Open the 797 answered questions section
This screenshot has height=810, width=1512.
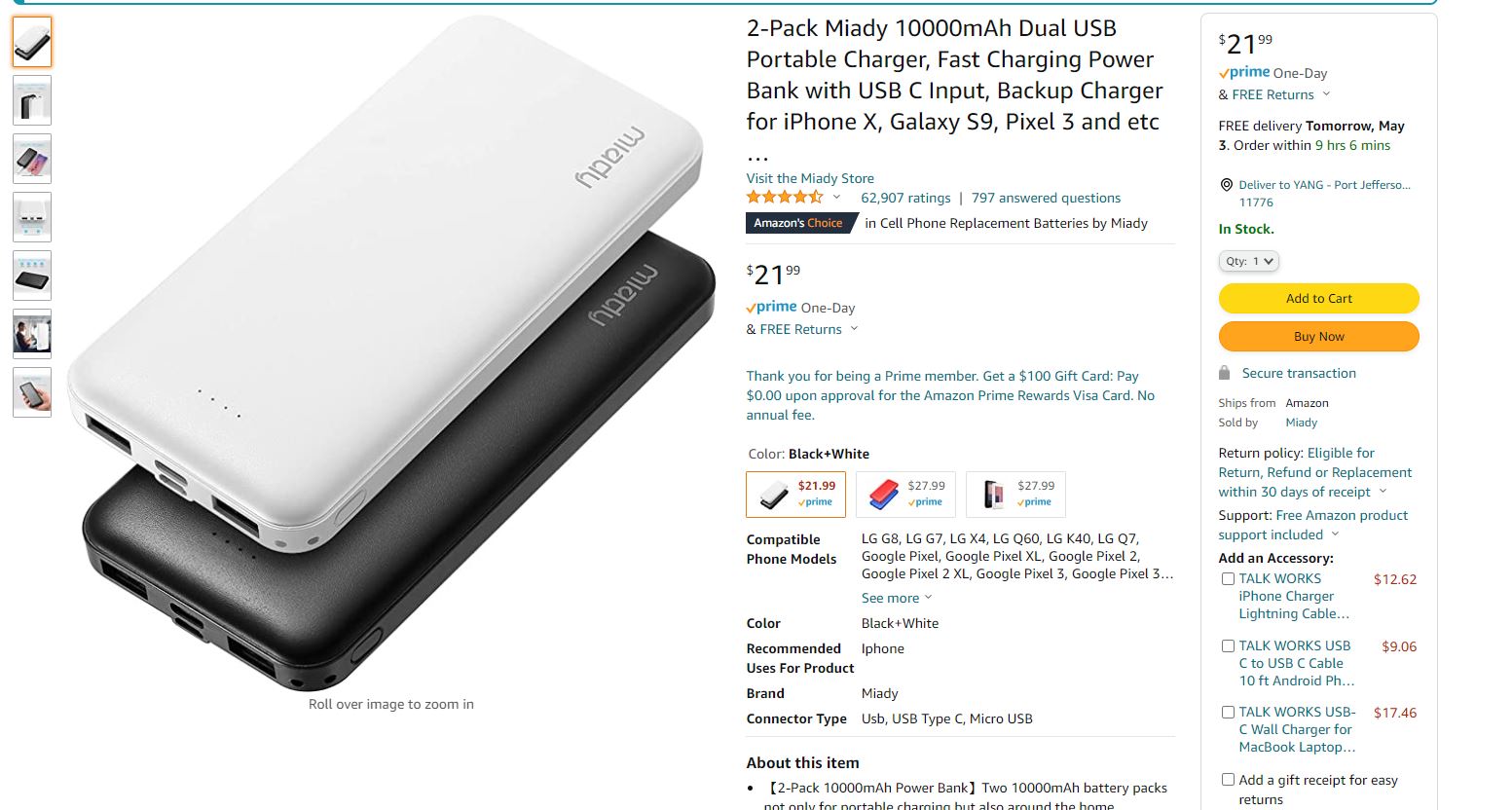(x=1046, y=198)
